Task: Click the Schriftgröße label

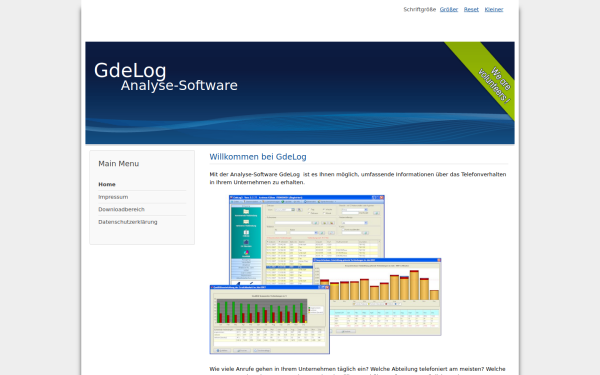Action: pos(419,10)
